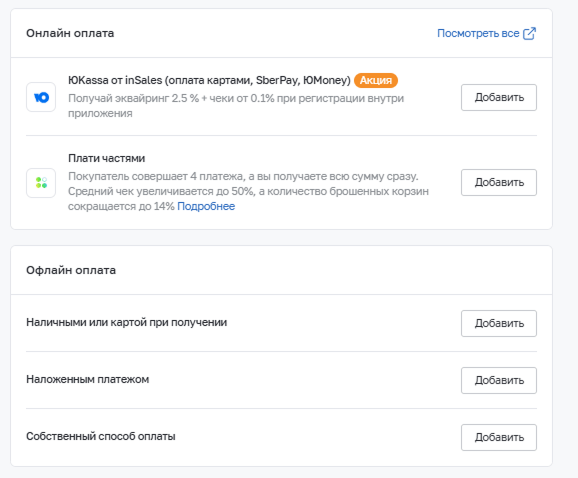Add Наложенным платежом payment option
Image resolution: width=578 pixels, height=478 pixels.
[499, 380]
